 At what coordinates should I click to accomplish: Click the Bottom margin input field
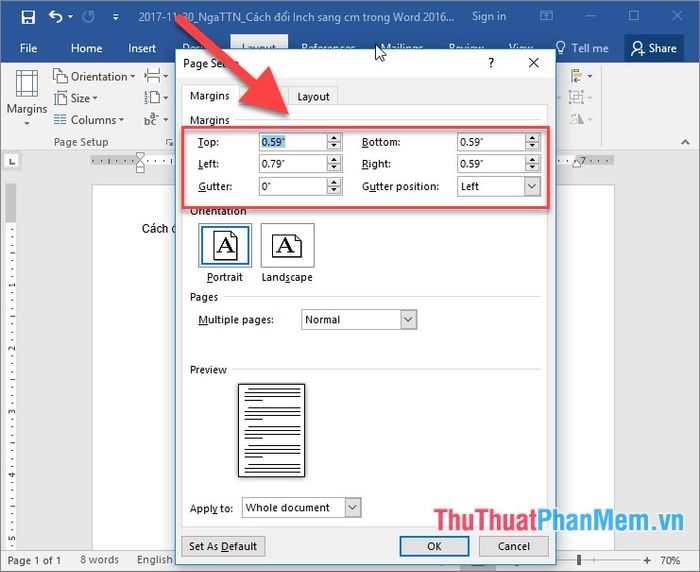click(x=491, y=142)
